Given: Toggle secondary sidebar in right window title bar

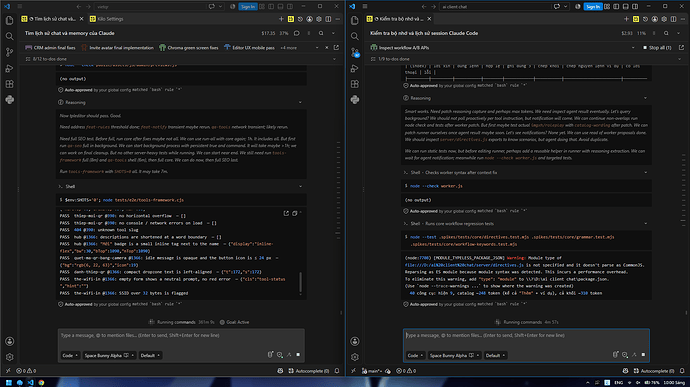Looking at the screenshot, I should 635,7.
